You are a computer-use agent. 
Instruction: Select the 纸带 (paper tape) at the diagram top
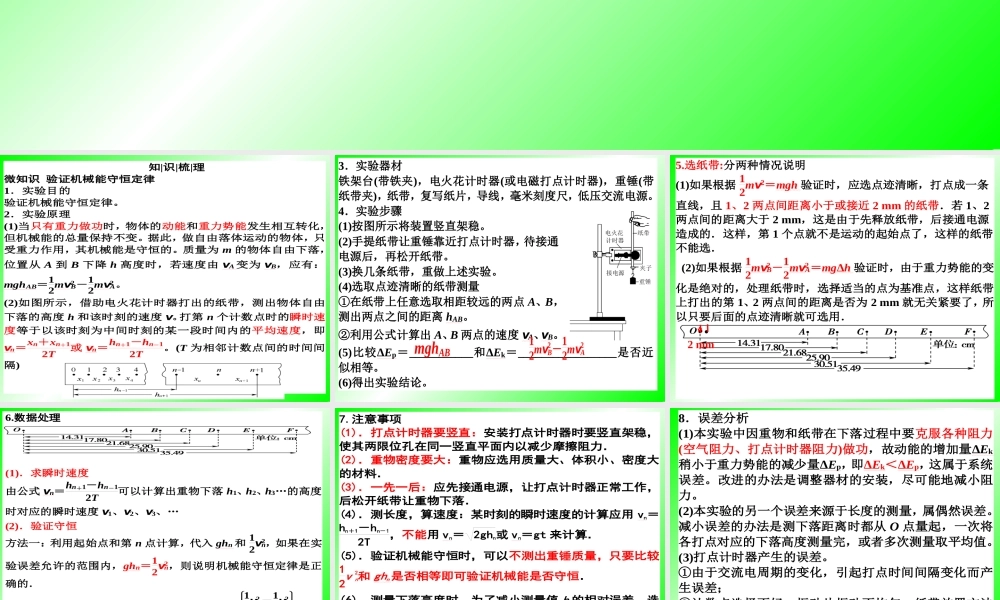click(641, 233)
